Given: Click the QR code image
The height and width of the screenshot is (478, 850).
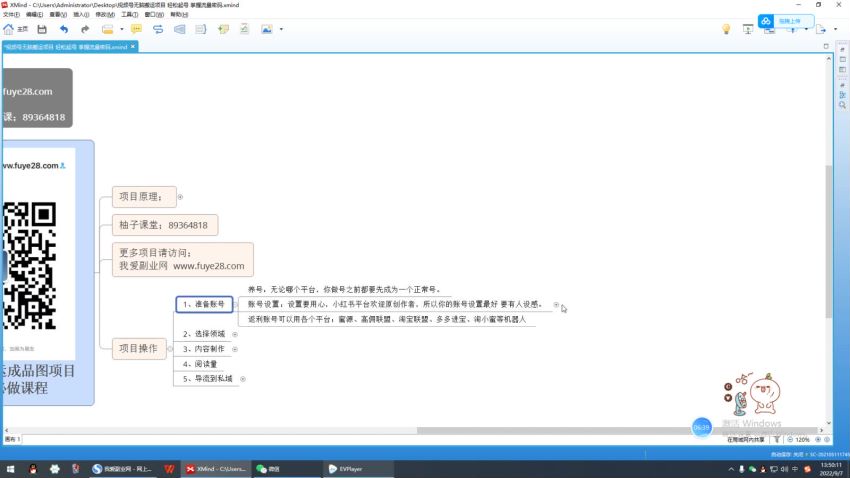Looking at the screenshot, I should [29, 266].
